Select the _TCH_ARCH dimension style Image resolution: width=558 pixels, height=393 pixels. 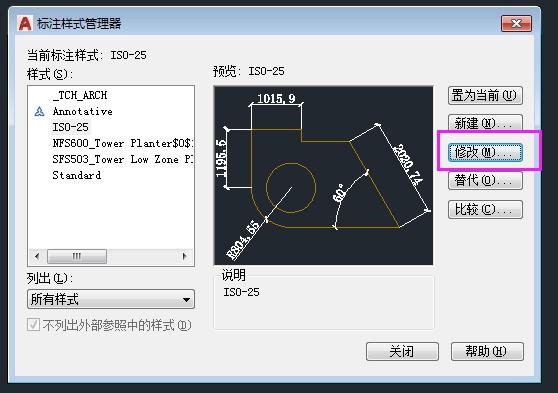80,95
